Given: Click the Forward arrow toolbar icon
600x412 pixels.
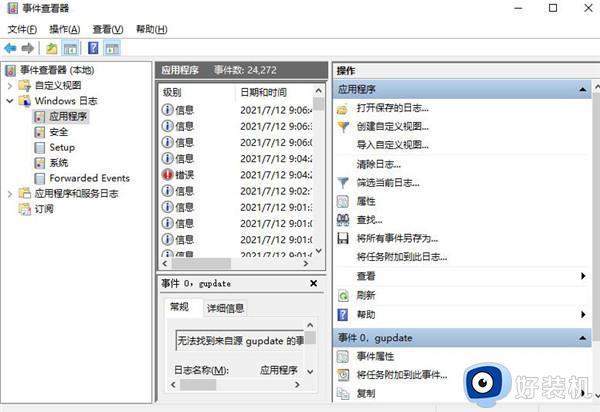Looking at the screenshot, I should 28,48.
